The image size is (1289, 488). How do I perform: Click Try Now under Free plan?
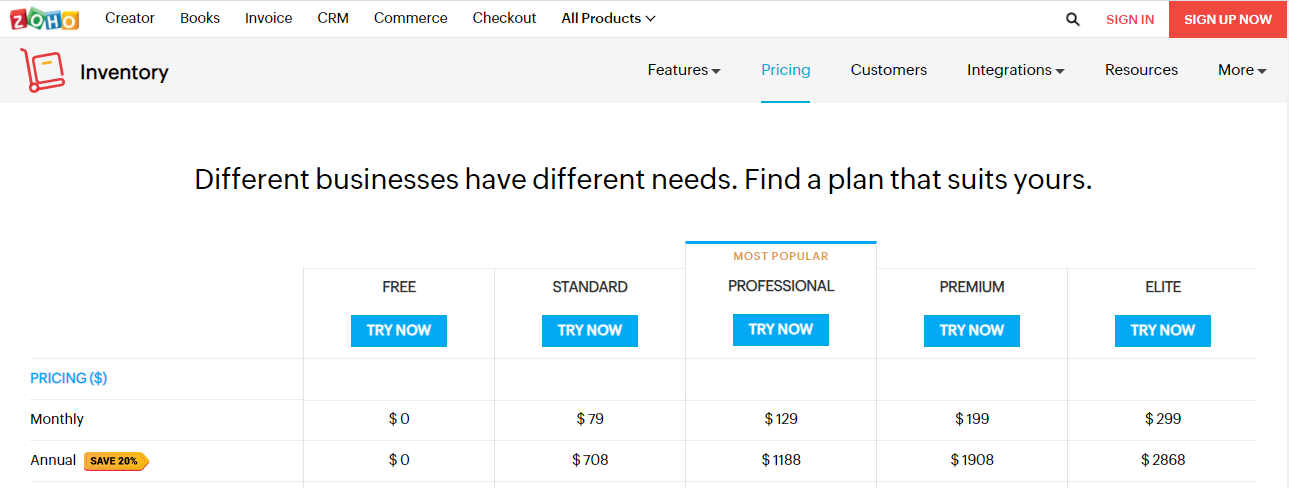pos(399,330)
